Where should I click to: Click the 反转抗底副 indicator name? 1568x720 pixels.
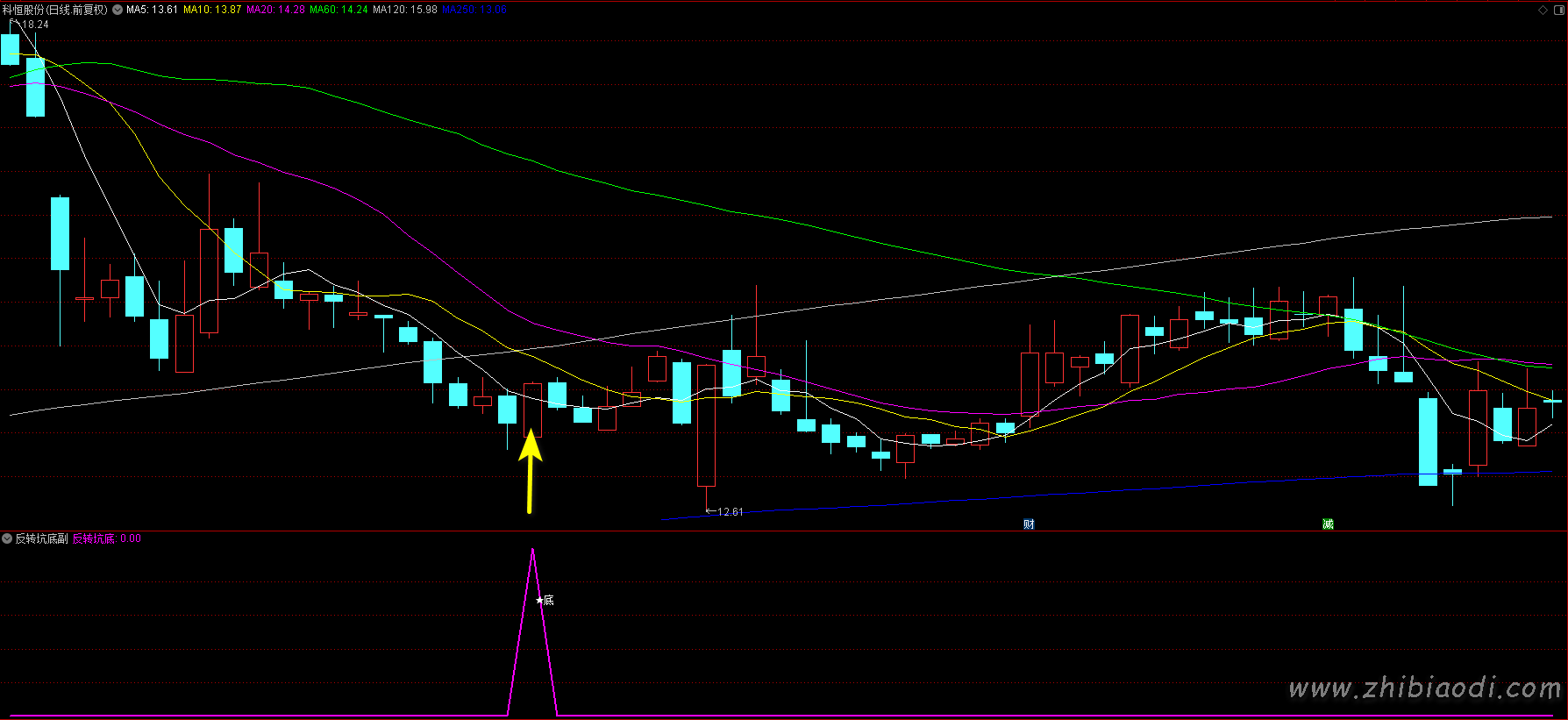click(41, 538)
